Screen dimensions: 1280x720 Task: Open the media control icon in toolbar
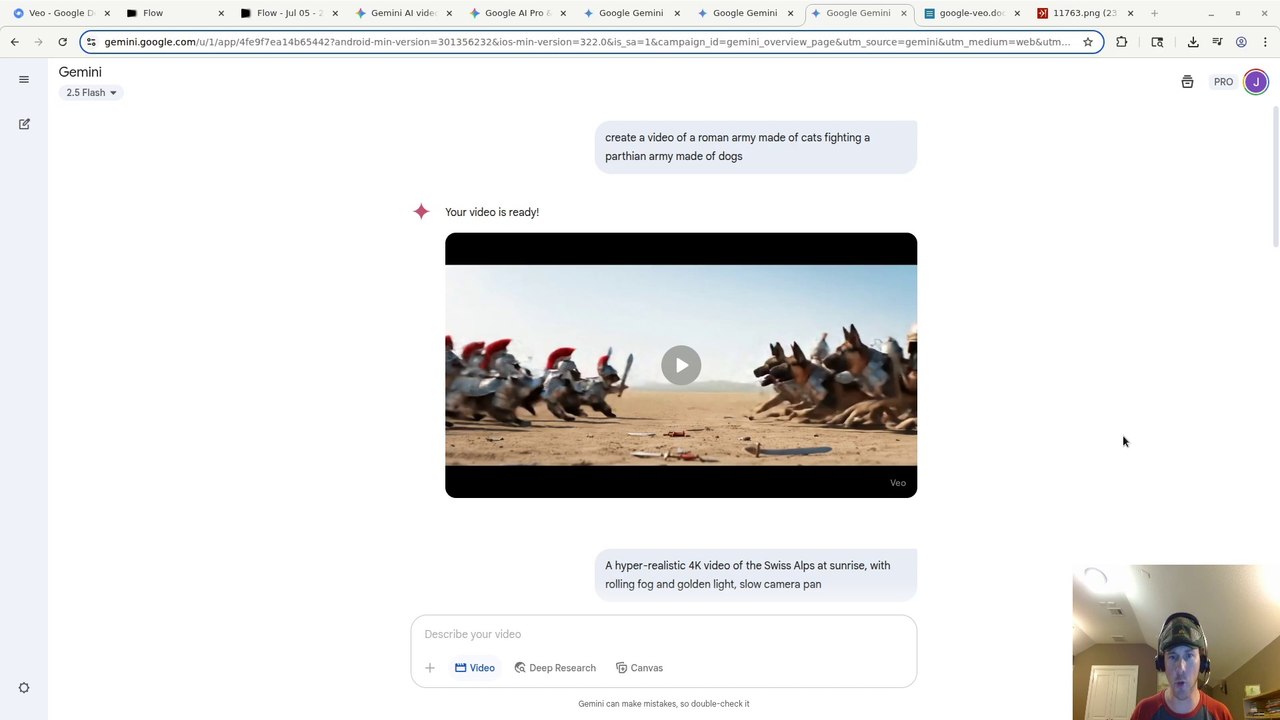(1217, 42)
